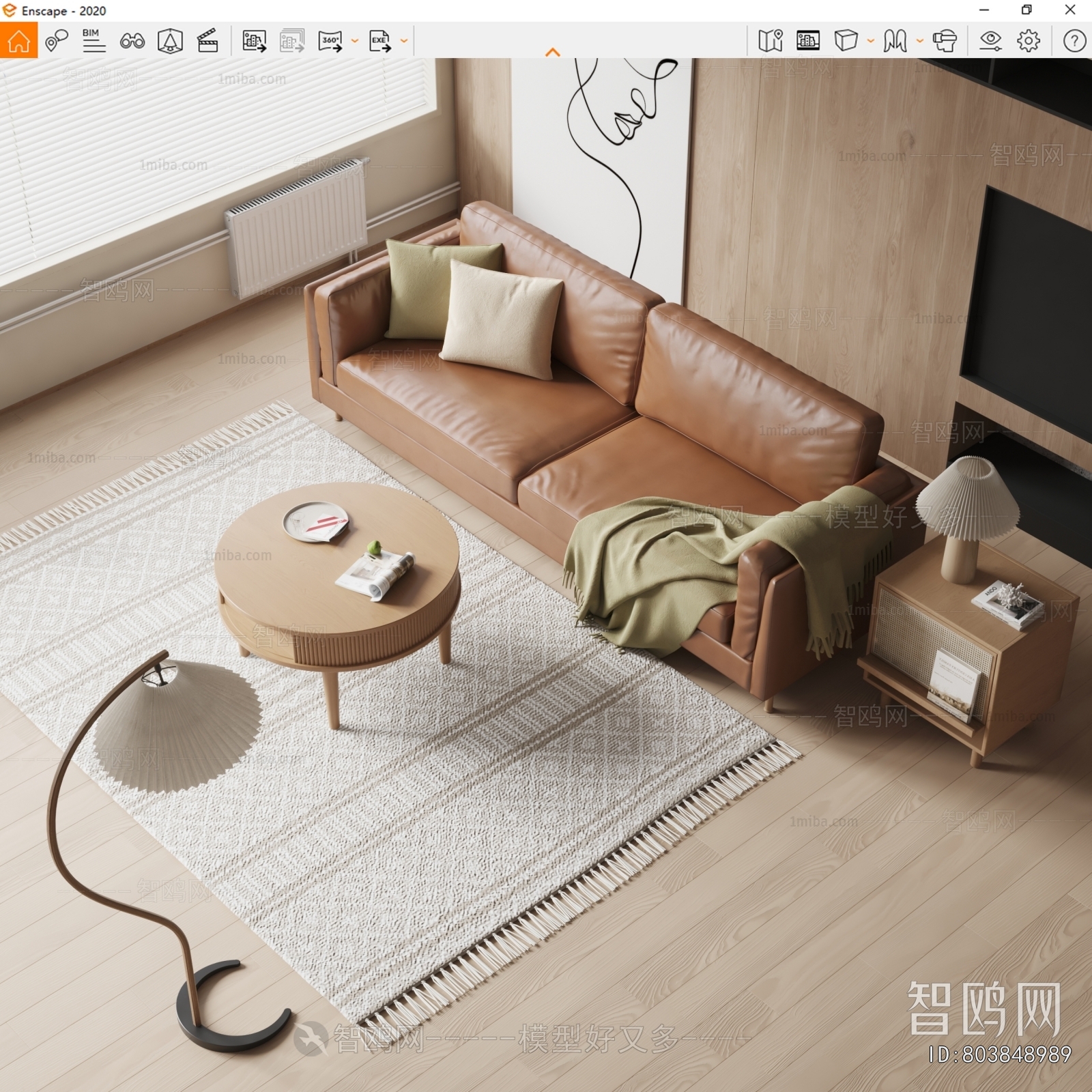Open the collaborative annotations pin tool
The height and width of the screenshot is (1092, 1092).
coord(57,41)
